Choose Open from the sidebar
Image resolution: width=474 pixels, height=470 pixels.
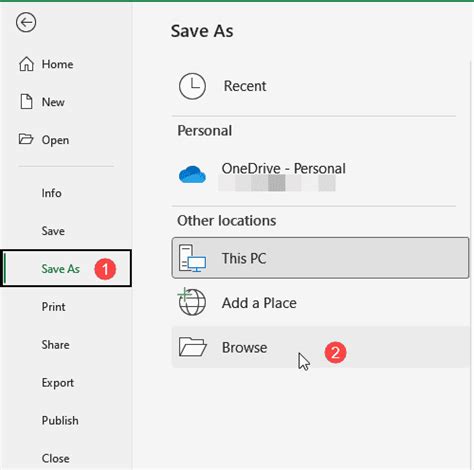[55, 140]
